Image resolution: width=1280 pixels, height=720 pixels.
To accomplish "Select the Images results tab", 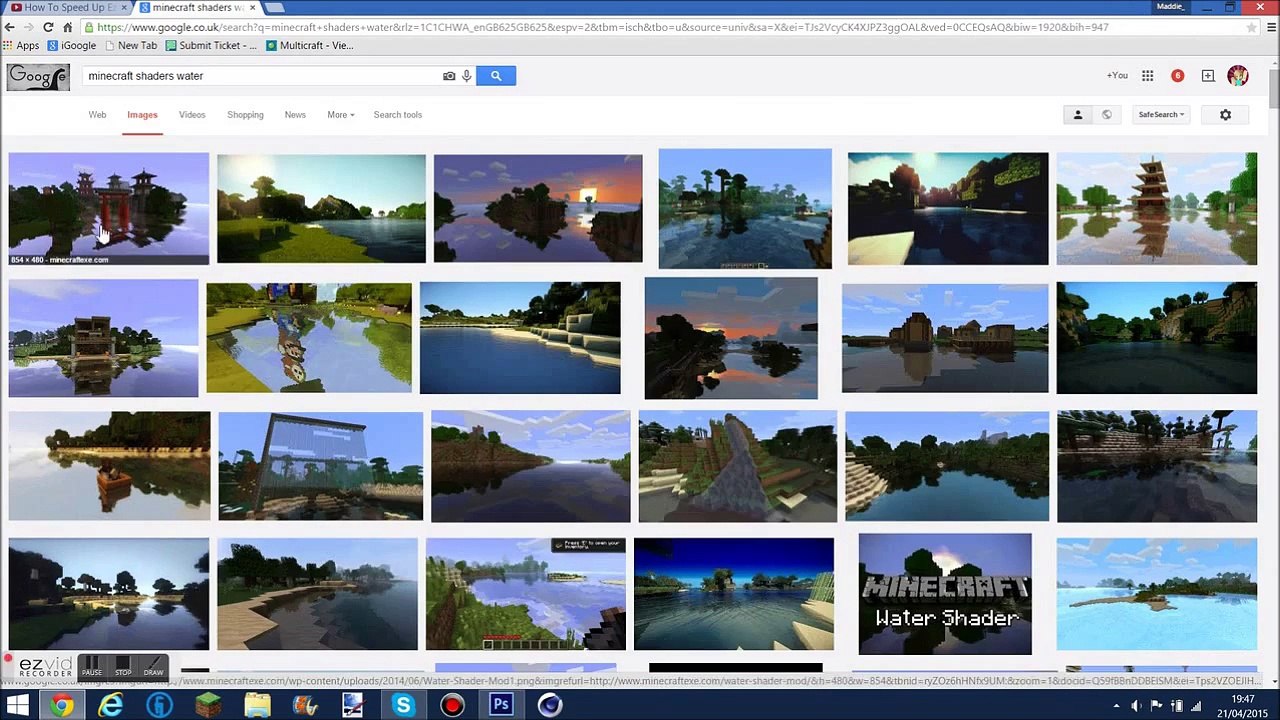I will coord(142,115).
